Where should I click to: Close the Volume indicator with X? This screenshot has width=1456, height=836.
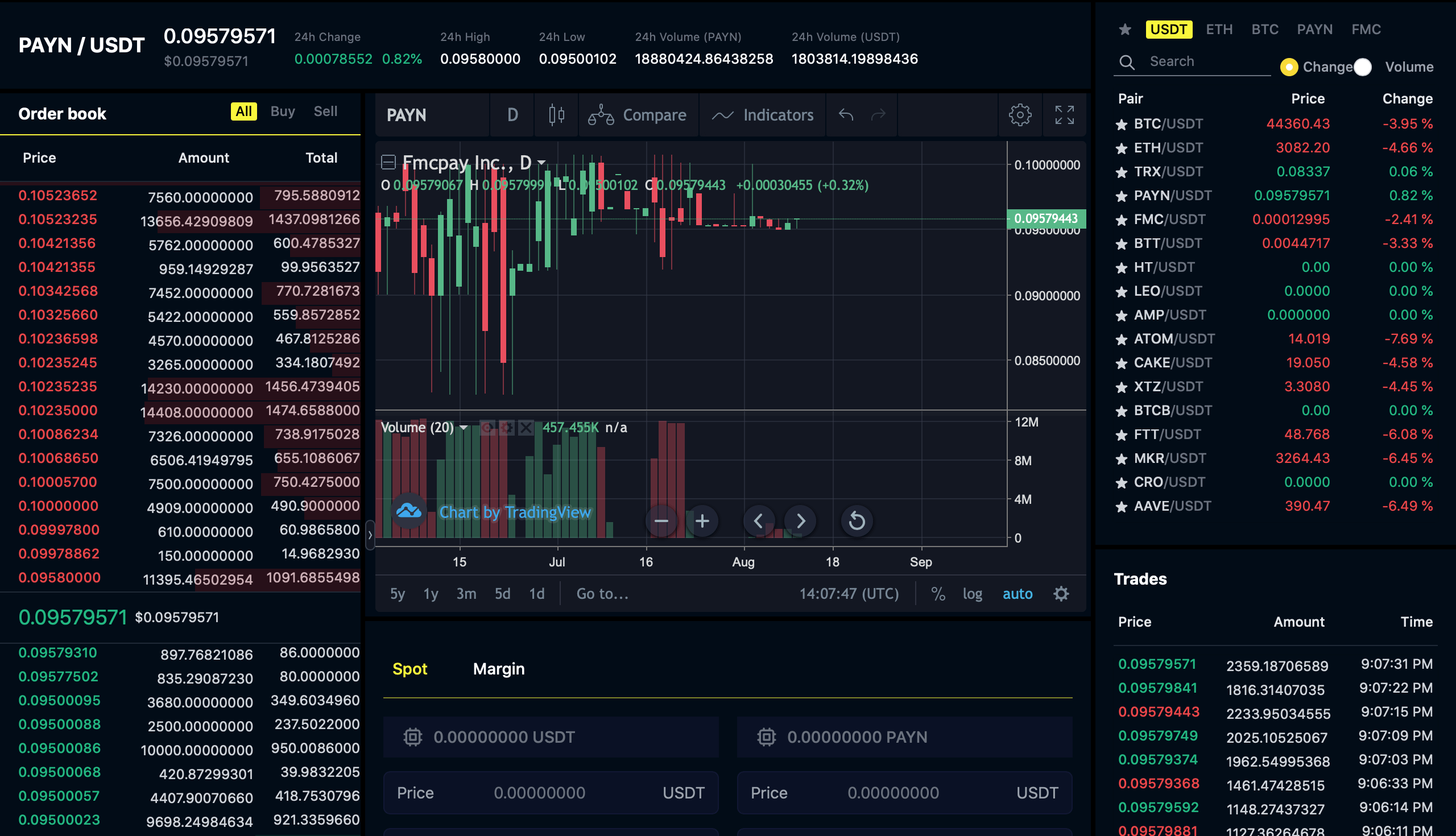coord(526,428)
